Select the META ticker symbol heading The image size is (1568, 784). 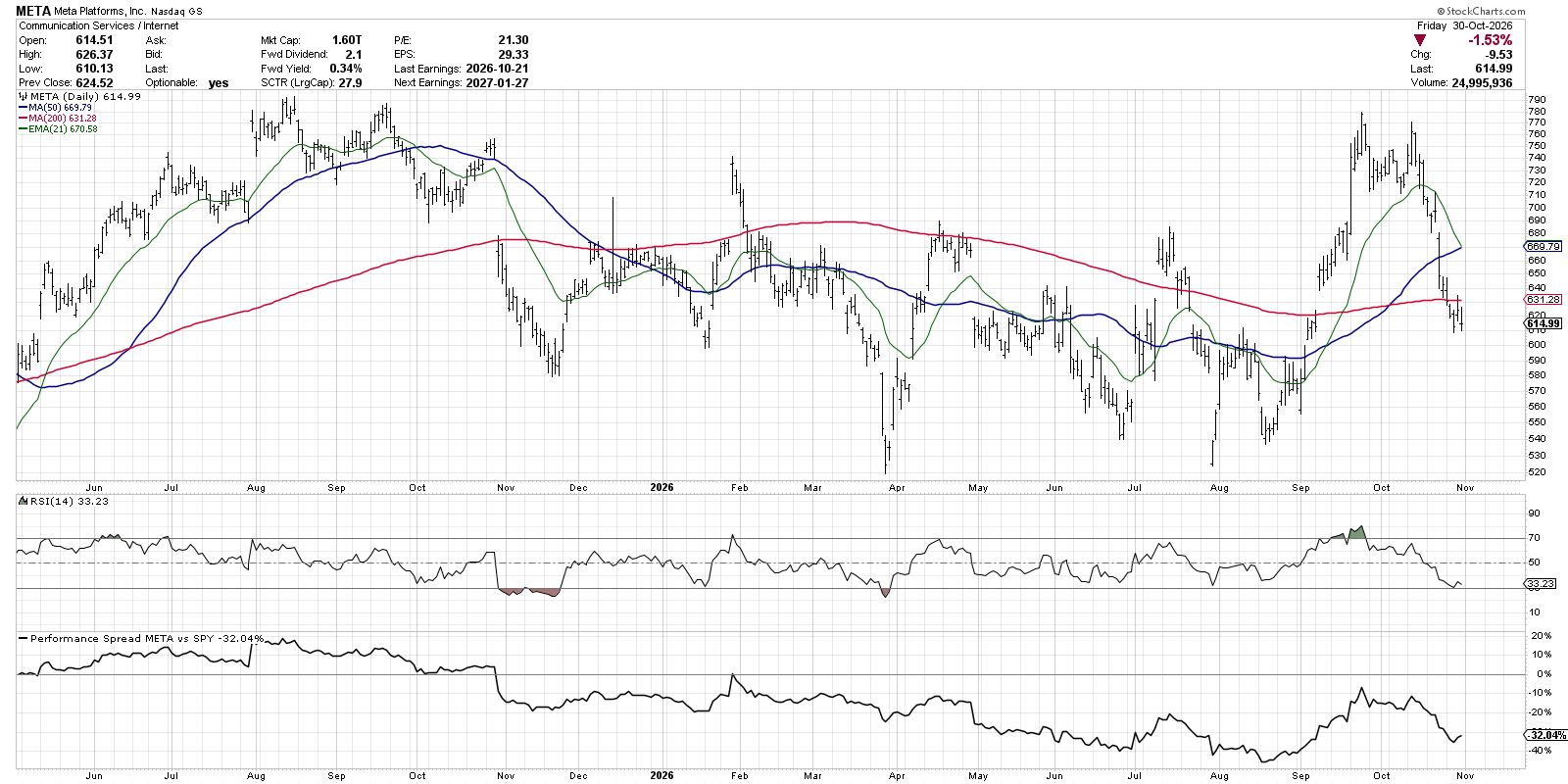click(33, 11)
